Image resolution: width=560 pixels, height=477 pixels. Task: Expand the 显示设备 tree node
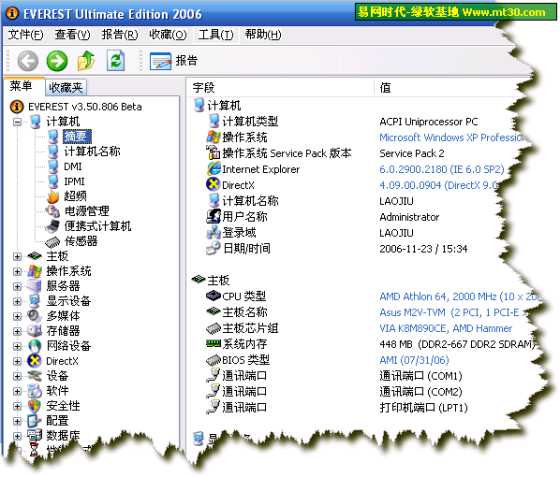click(17, 301)
